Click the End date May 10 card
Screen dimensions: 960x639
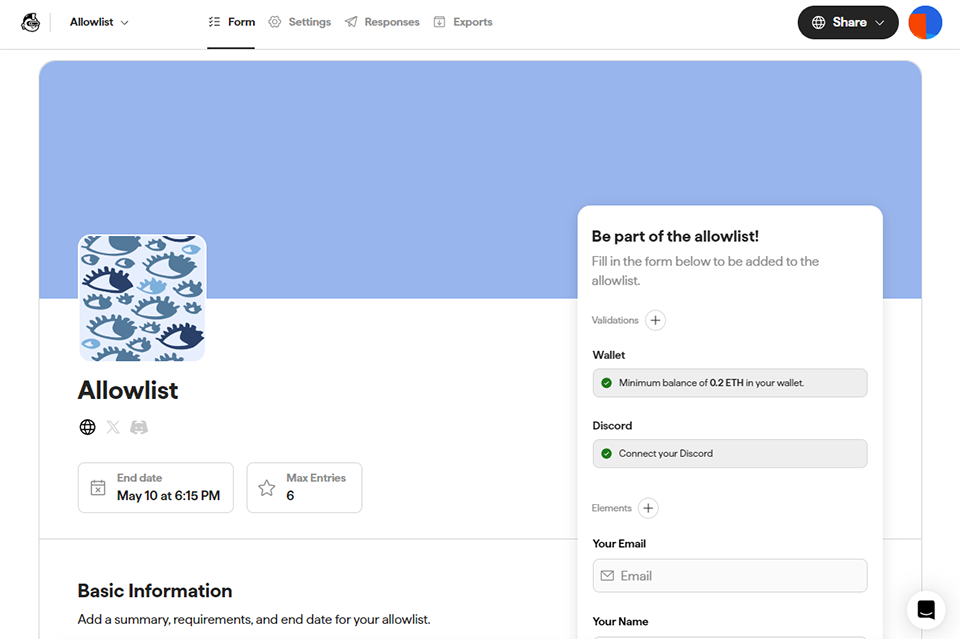pyautogui.click(x=156, y=488)
